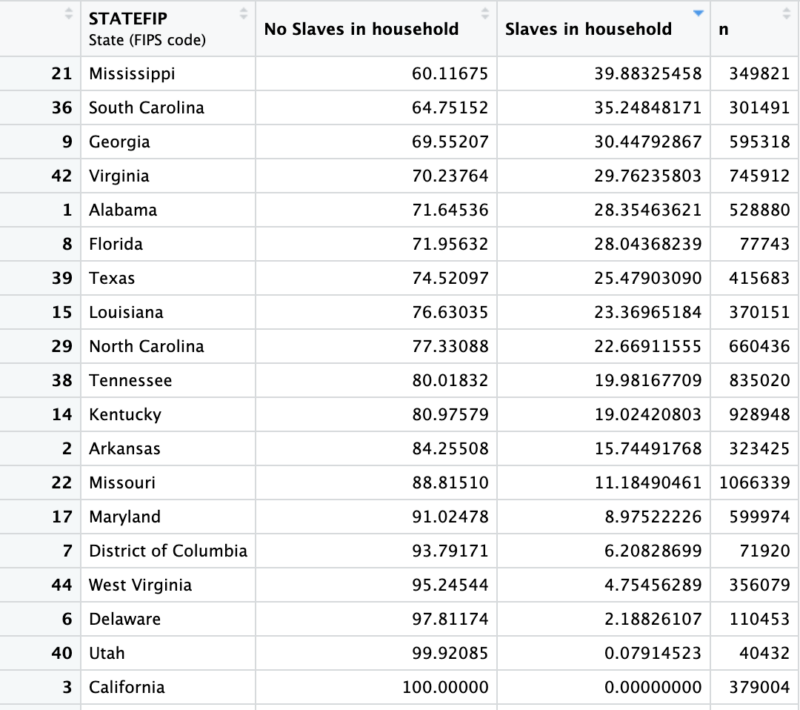
Task: Select the West Virginia row name
Action: click(x=140, y=585)
